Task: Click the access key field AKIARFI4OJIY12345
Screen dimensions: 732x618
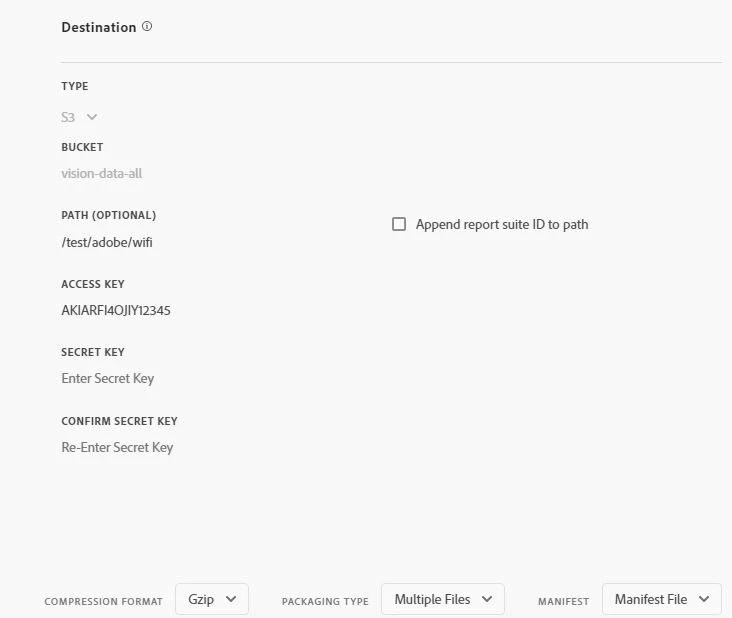Action: pyautogui.click(x=116, y=310)
